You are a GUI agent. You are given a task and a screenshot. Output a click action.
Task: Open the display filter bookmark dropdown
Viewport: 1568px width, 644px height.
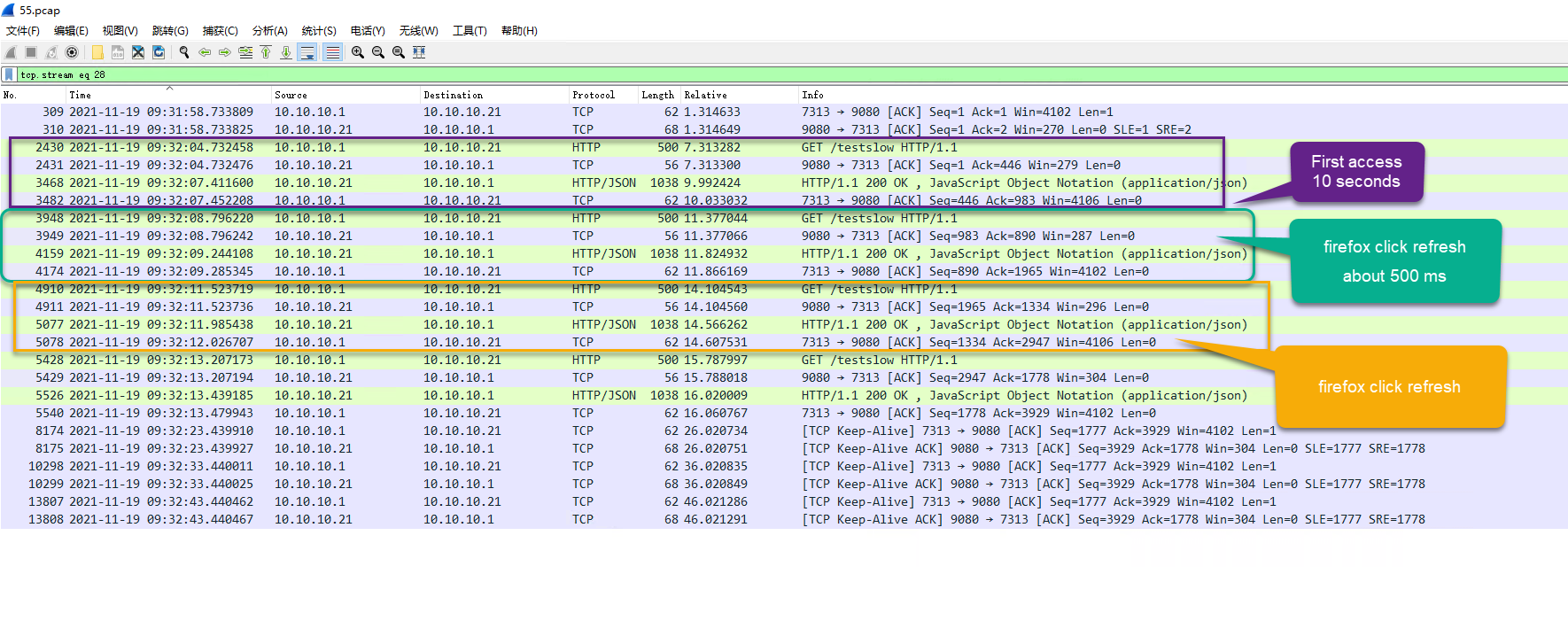point(9,75)
